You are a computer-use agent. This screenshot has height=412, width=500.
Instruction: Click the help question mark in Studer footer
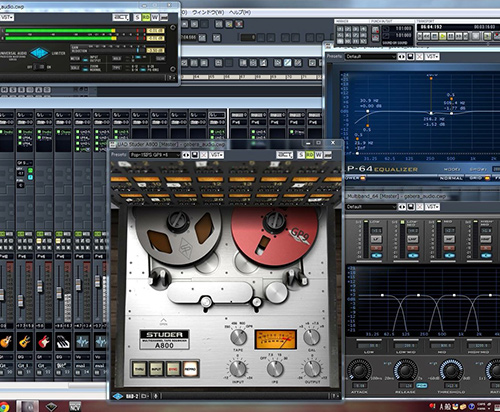335,396
